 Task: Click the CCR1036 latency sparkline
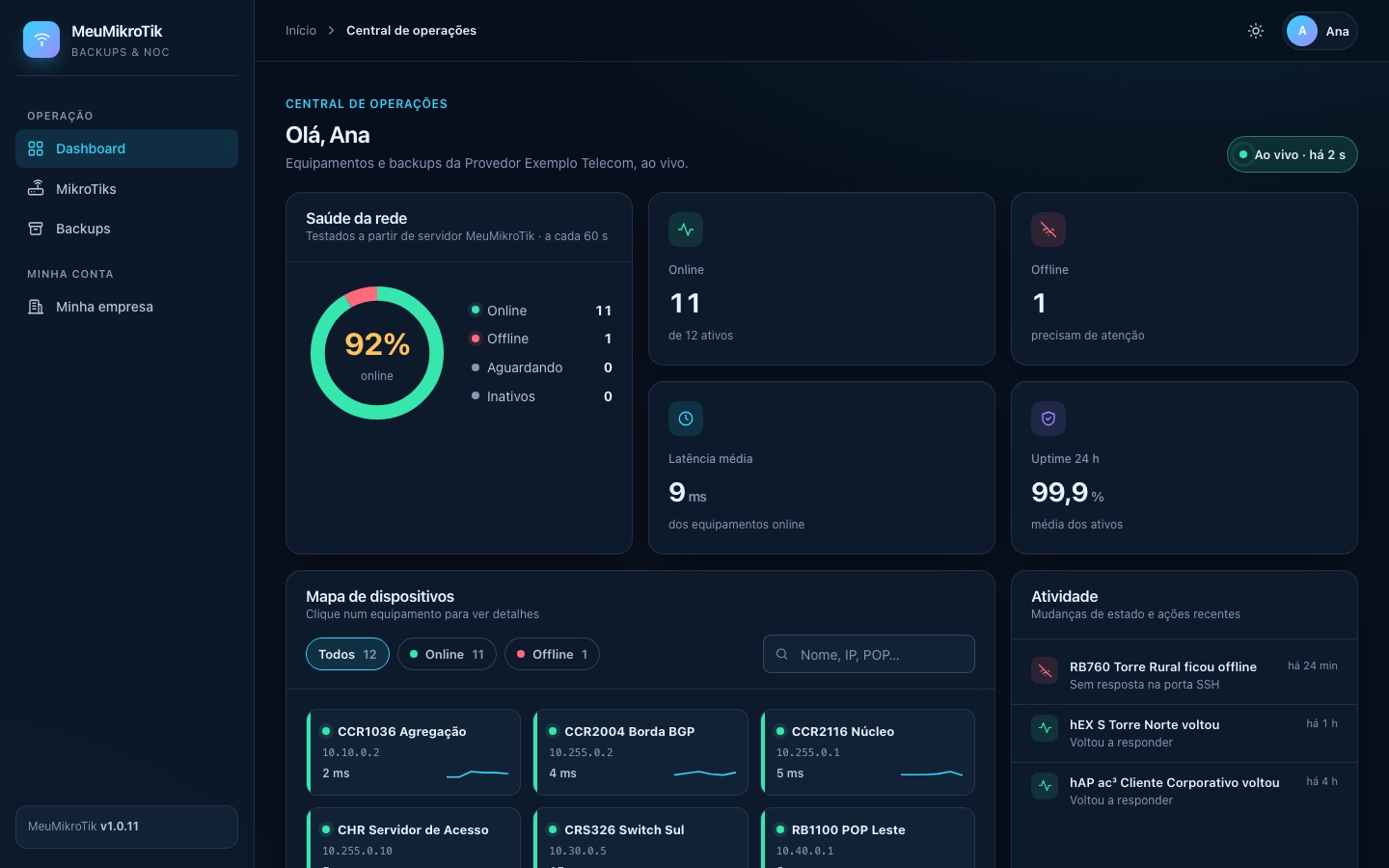click(x=477, y=773)
